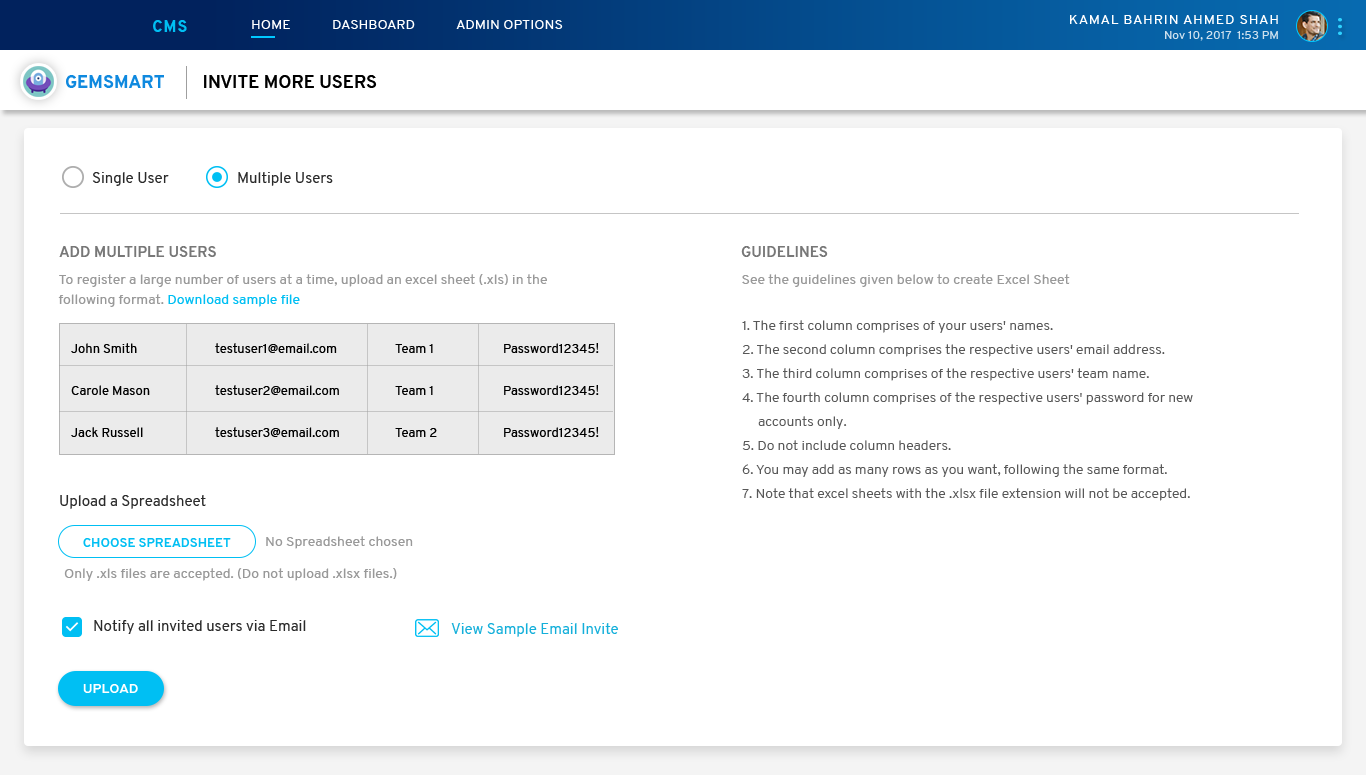Viewport: 1366px width, 775px height.
Task: Uncheck Notify all invited users via Email
Action: (x=72, y=627)
